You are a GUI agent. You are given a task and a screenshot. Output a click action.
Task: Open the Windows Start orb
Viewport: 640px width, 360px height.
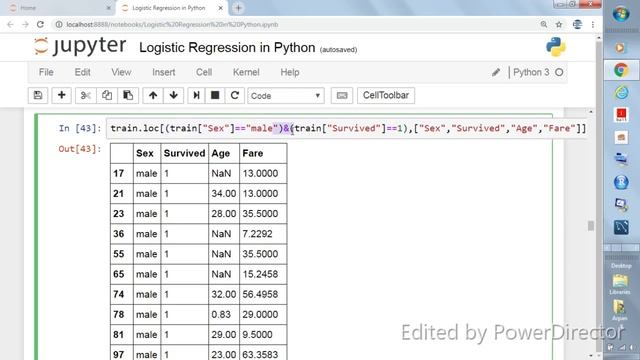[621, 13]
